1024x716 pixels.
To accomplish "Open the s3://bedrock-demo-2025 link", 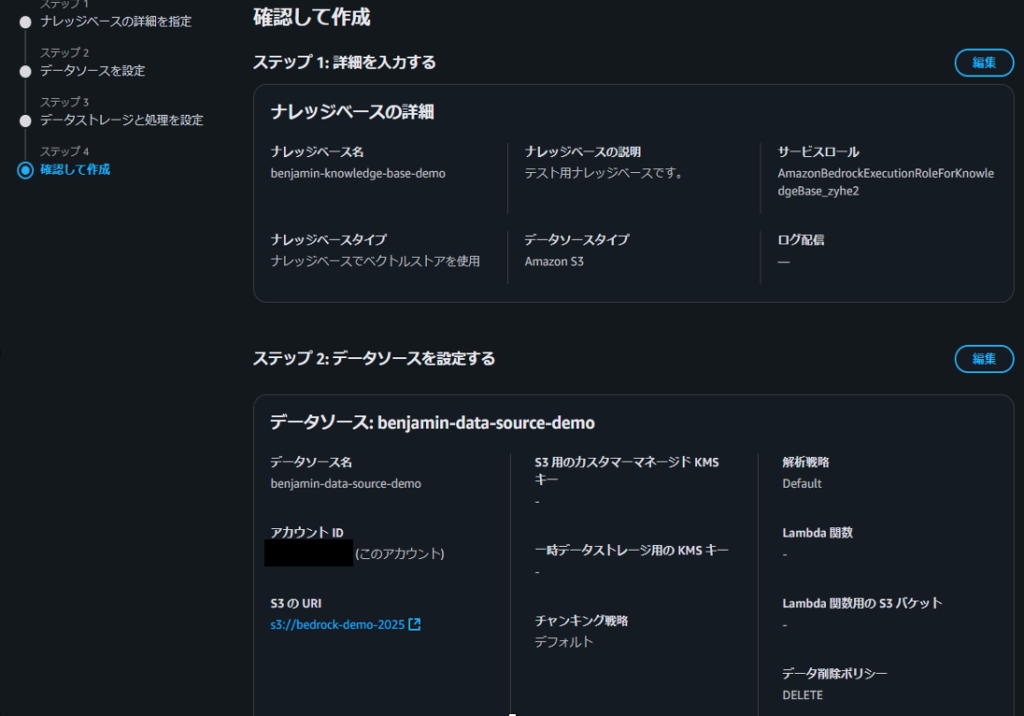I will pos(338,625).
